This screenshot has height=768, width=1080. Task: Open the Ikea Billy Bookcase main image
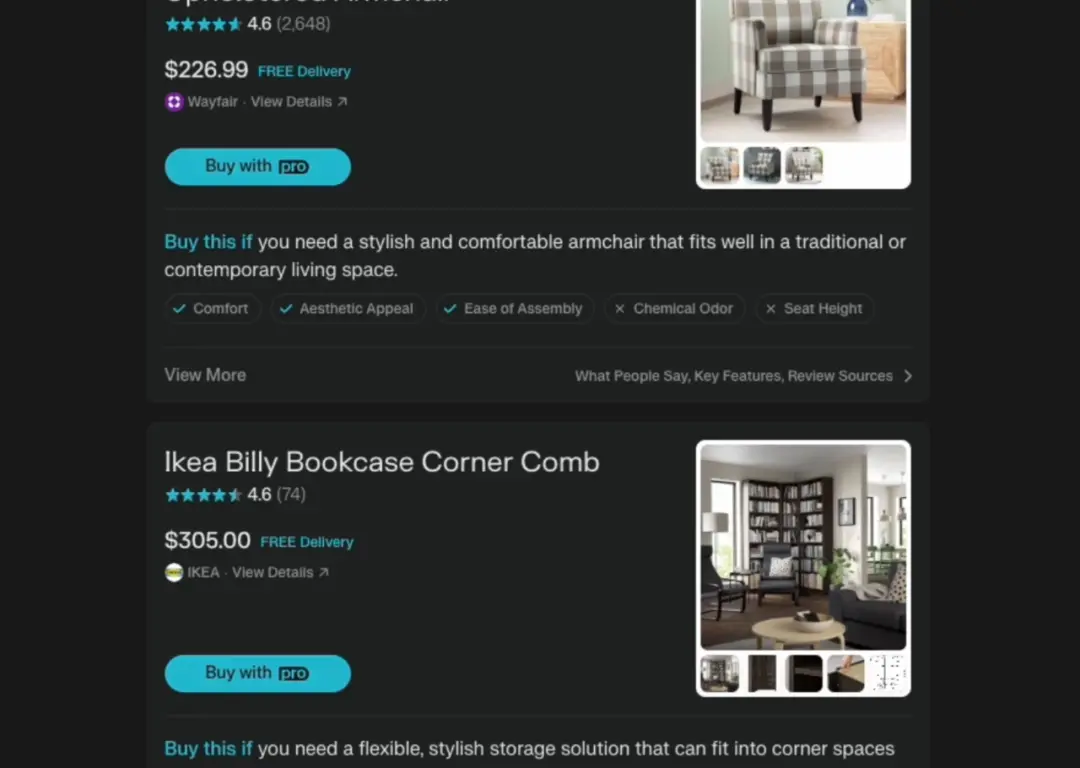point(803,547)
